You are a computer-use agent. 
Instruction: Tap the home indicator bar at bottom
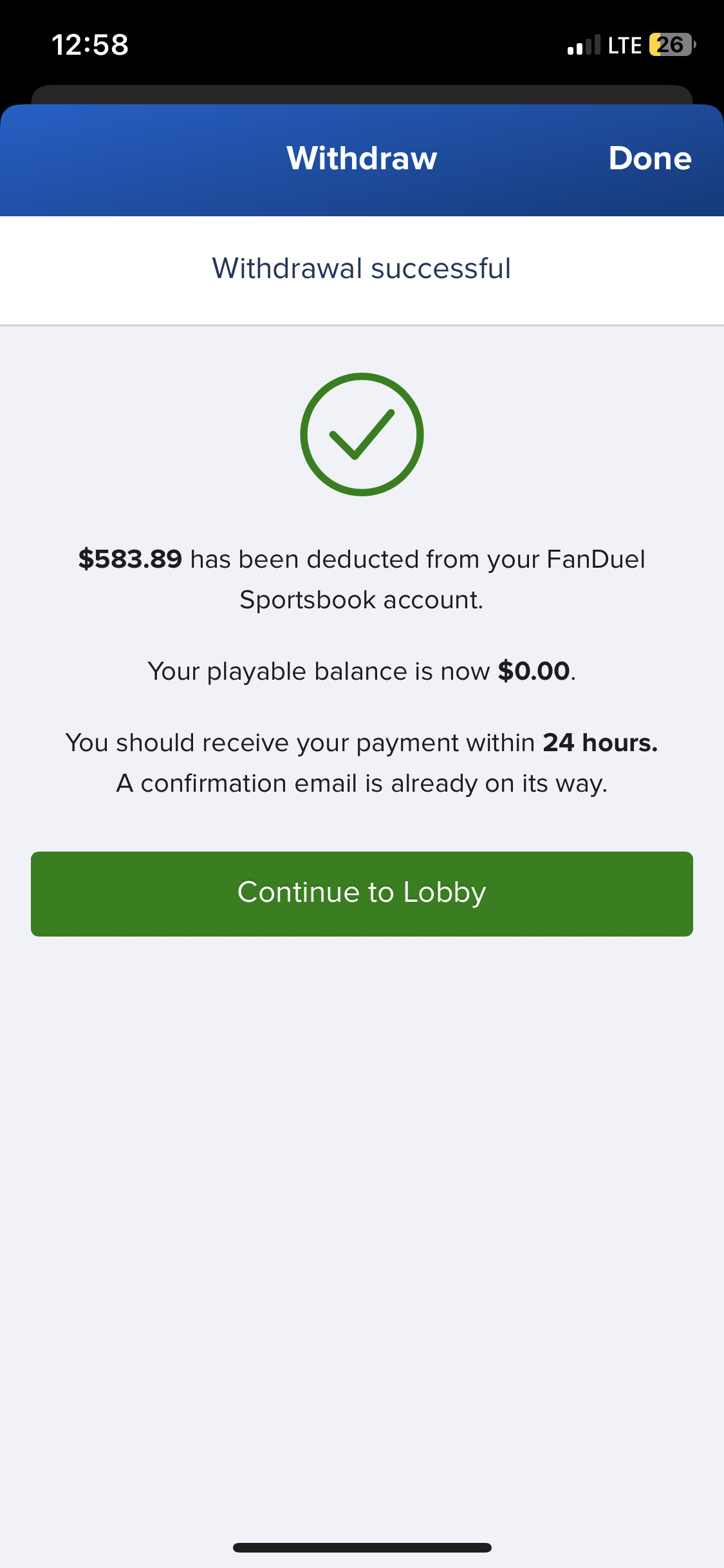tap(362, 1547)
